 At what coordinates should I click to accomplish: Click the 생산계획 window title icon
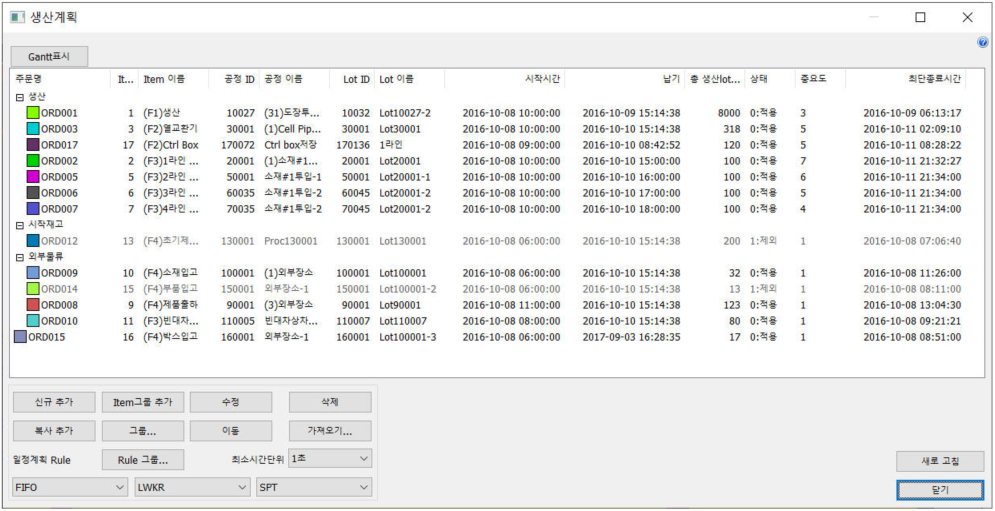coord(17,17)
